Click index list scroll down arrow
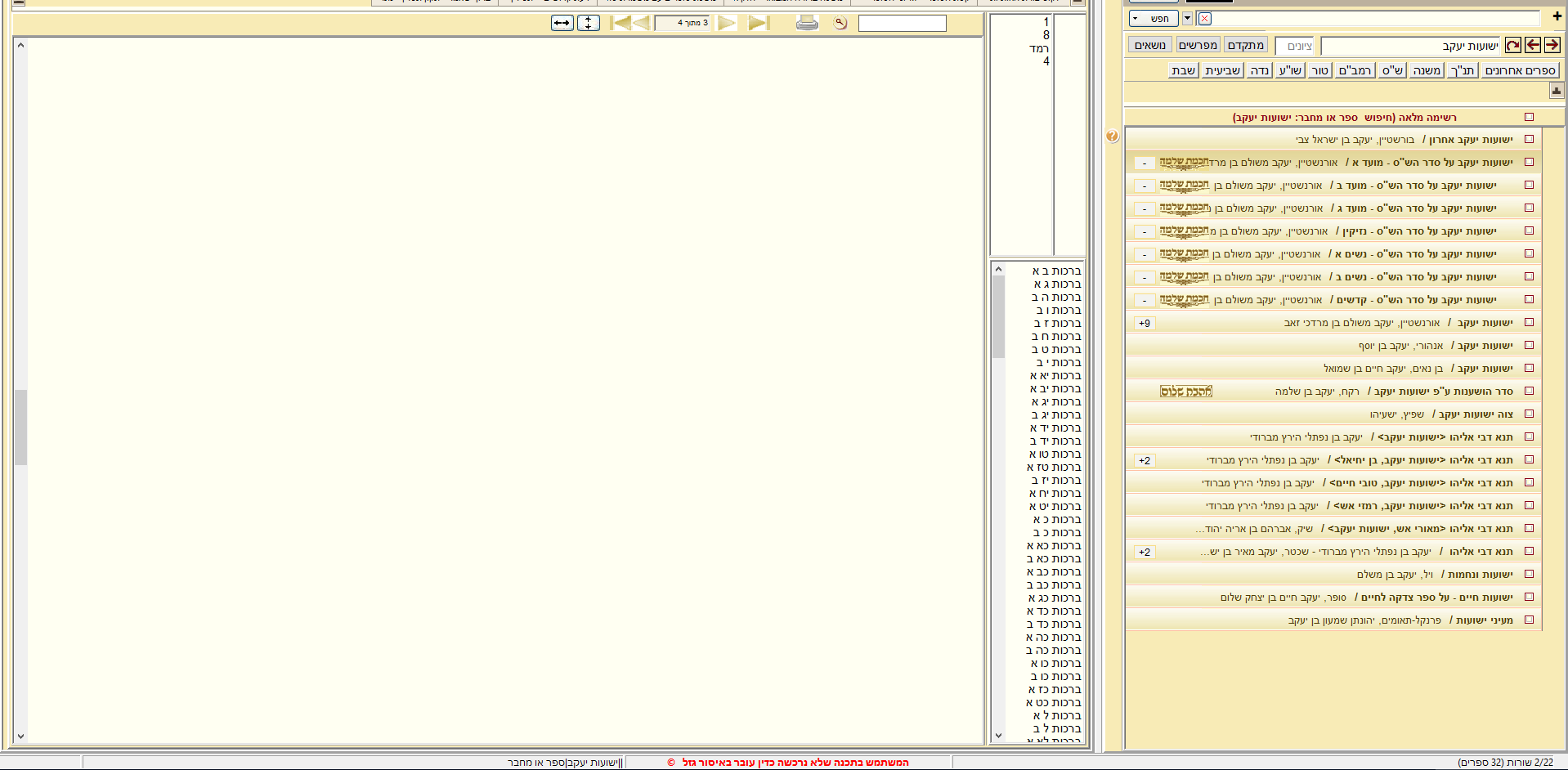The image size is (1568, 770). tap(997, 736)
